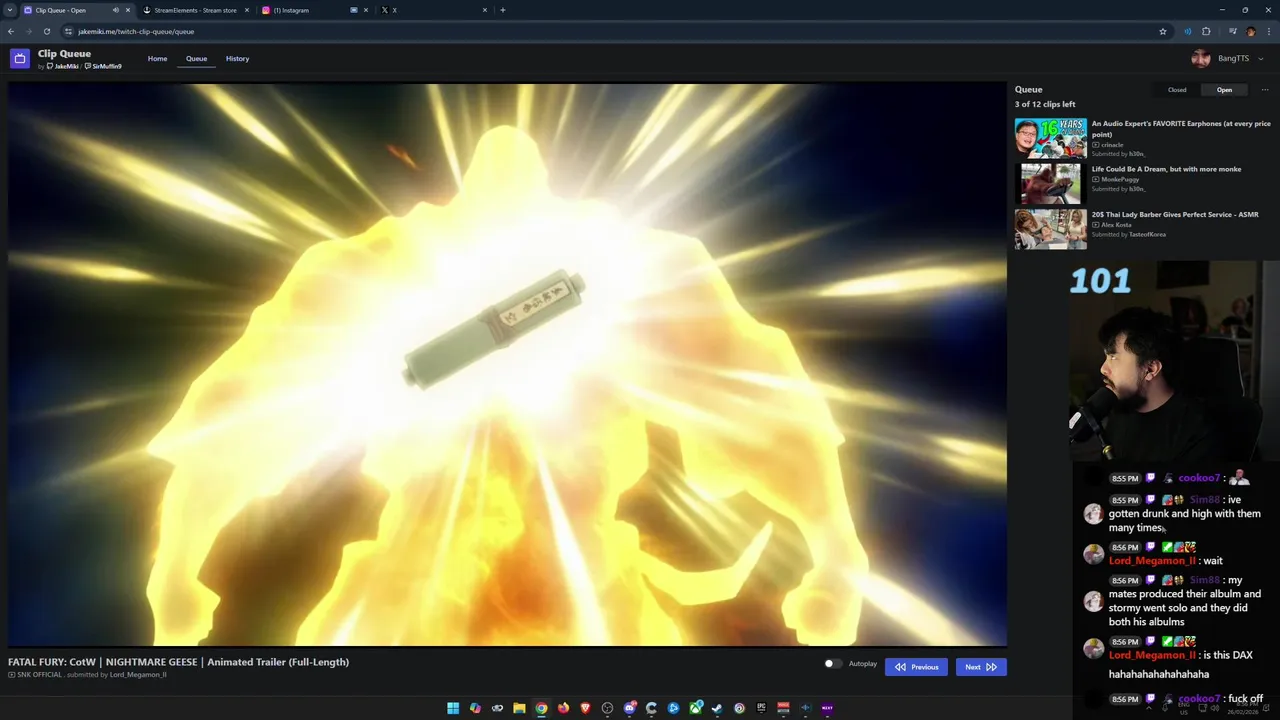Click the Alex Kosta channel name
Image resolution: width=1280 pixels, height=720 pixels.
1118,225
